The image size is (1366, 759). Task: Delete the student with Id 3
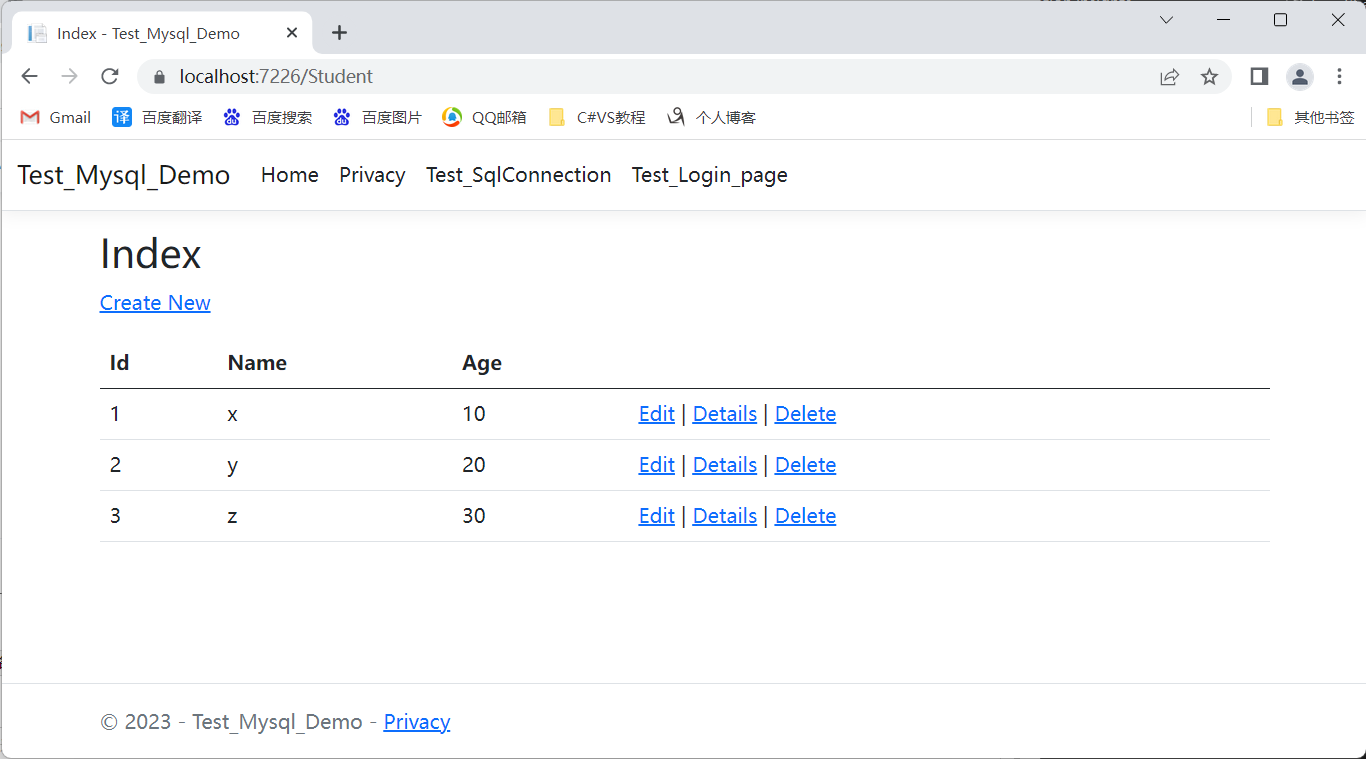pos(805,516)
